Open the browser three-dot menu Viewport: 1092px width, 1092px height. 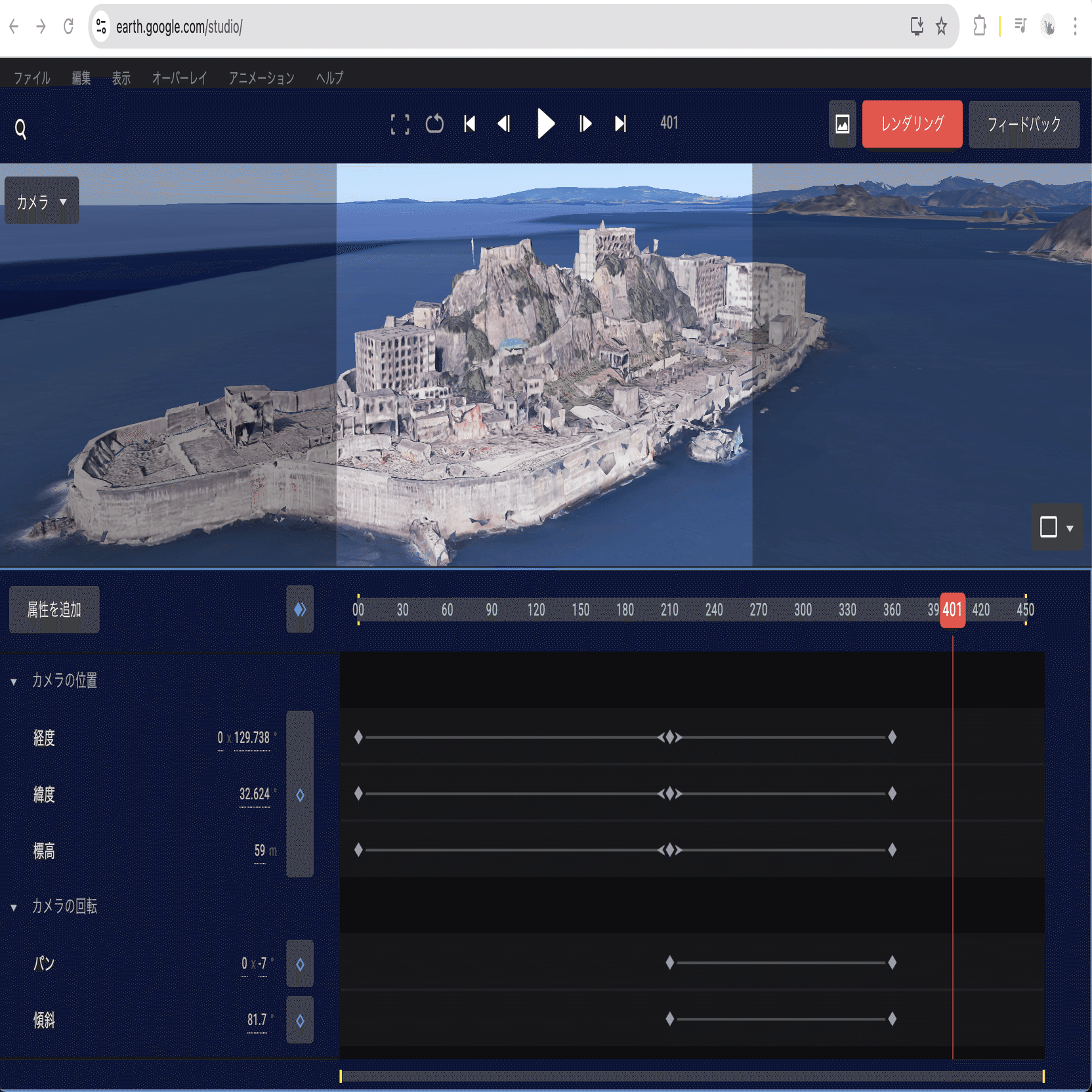pos(1075,26)
